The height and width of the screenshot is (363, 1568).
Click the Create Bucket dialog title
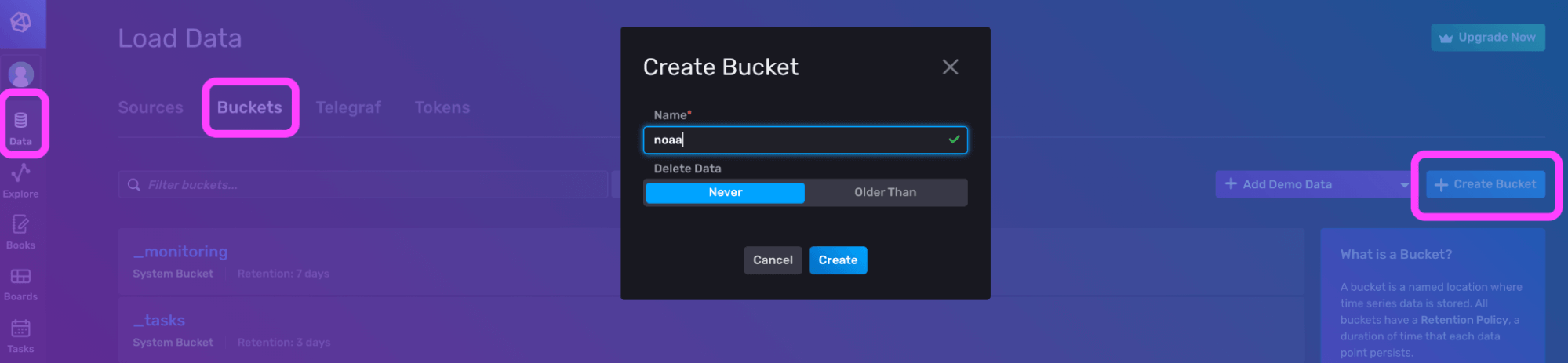(721, 67)
